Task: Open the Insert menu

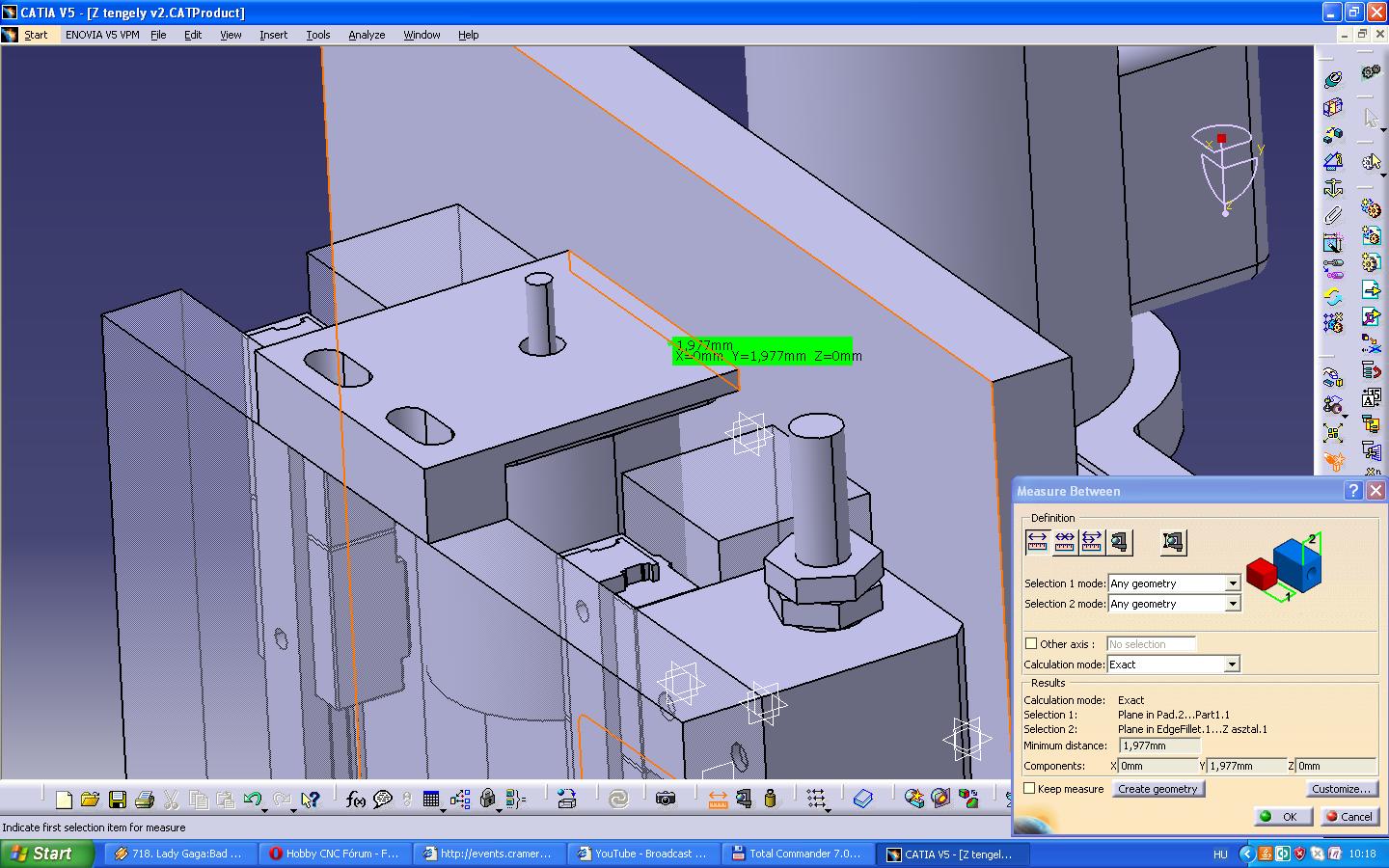Action: coord(273,35)
